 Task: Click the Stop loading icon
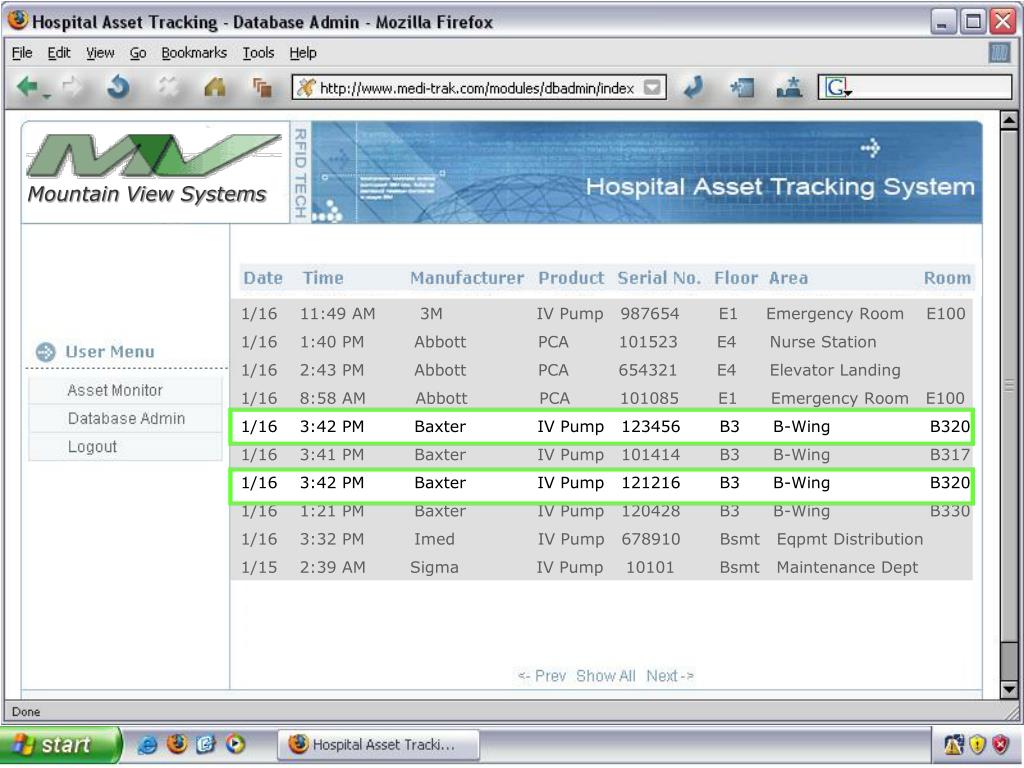[168, 86]
